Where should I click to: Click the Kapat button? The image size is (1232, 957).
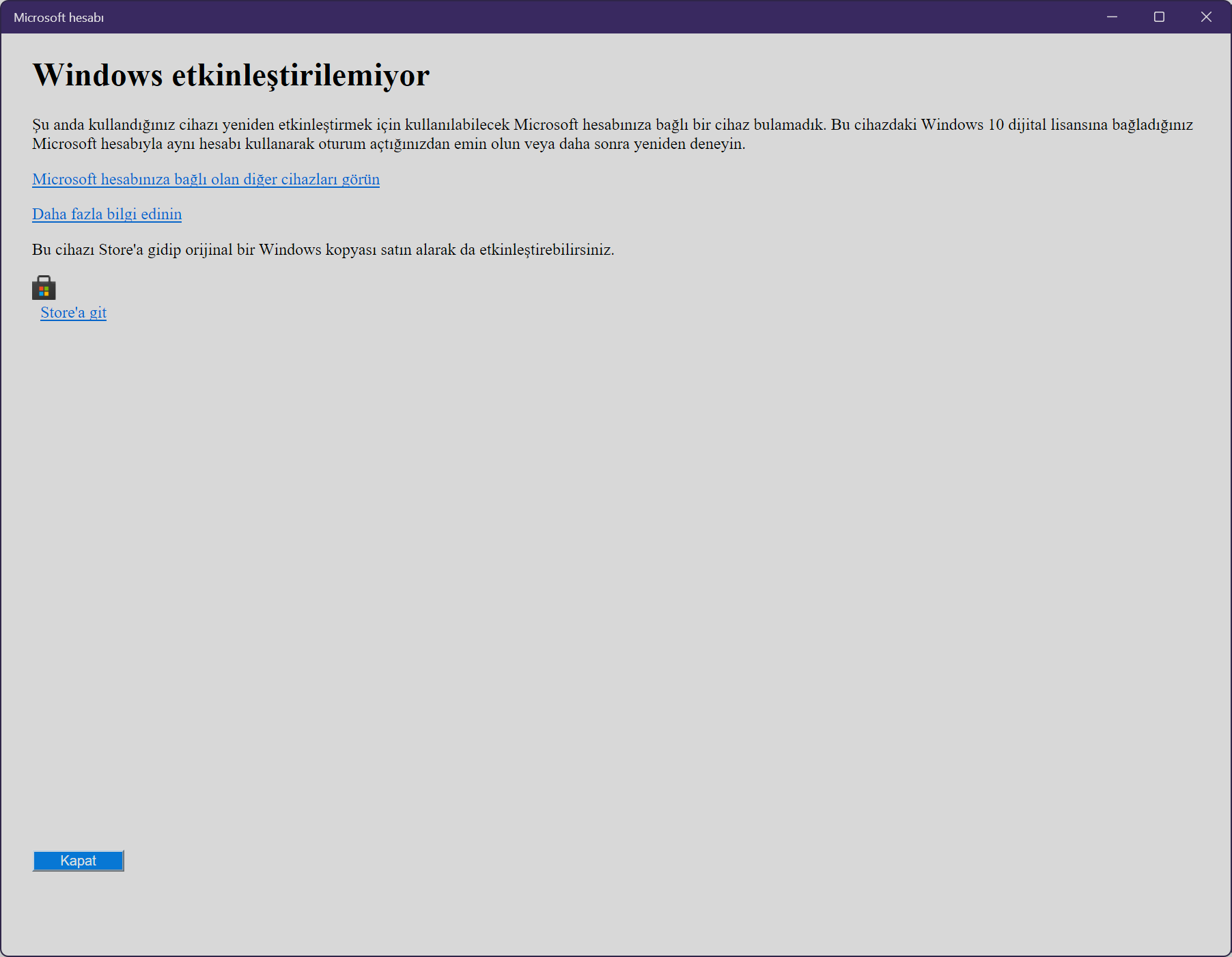(x=79, y=861)
